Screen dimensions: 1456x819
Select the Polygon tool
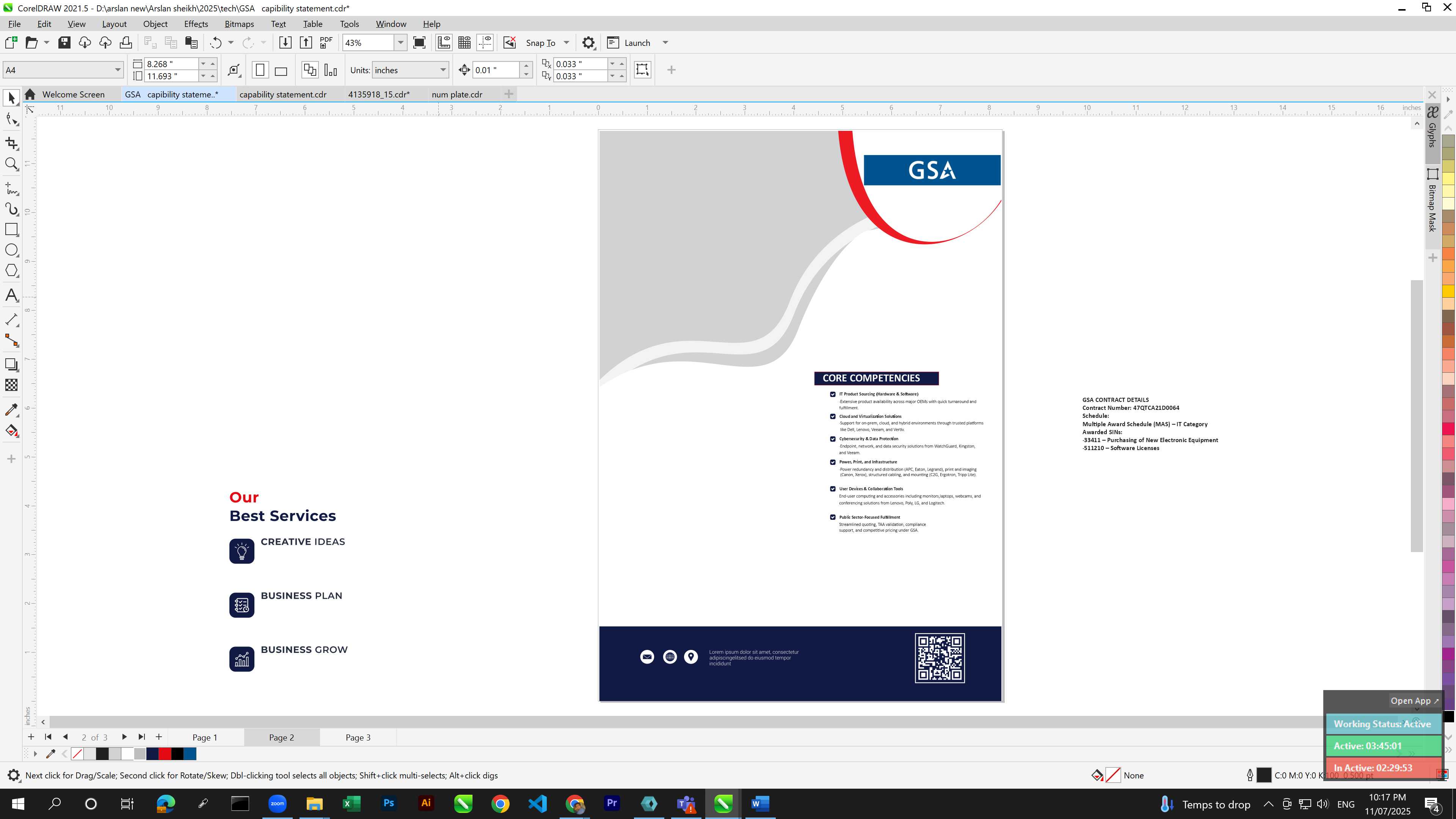11,270
